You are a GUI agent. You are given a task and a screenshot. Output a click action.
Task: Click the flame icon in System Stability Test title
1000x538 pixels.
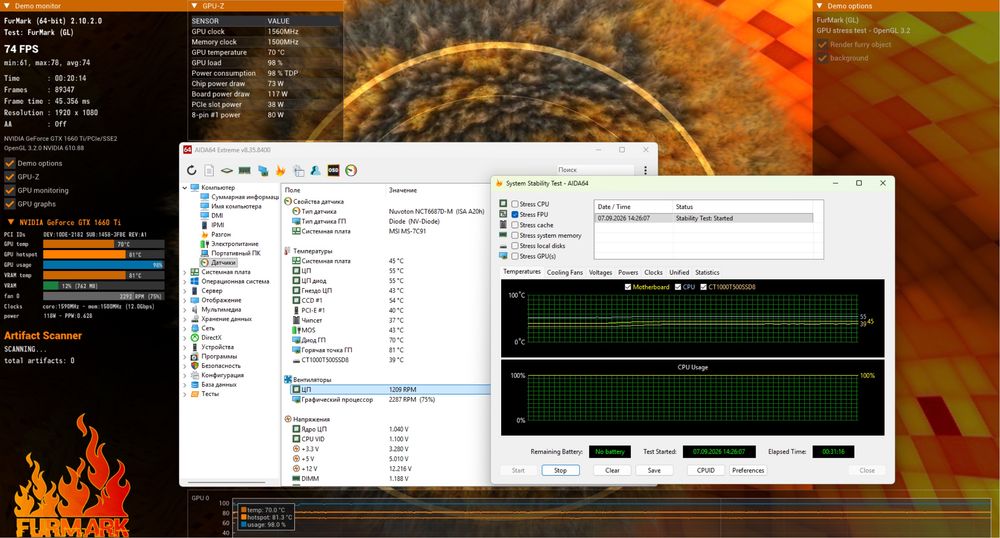(499, 184)
